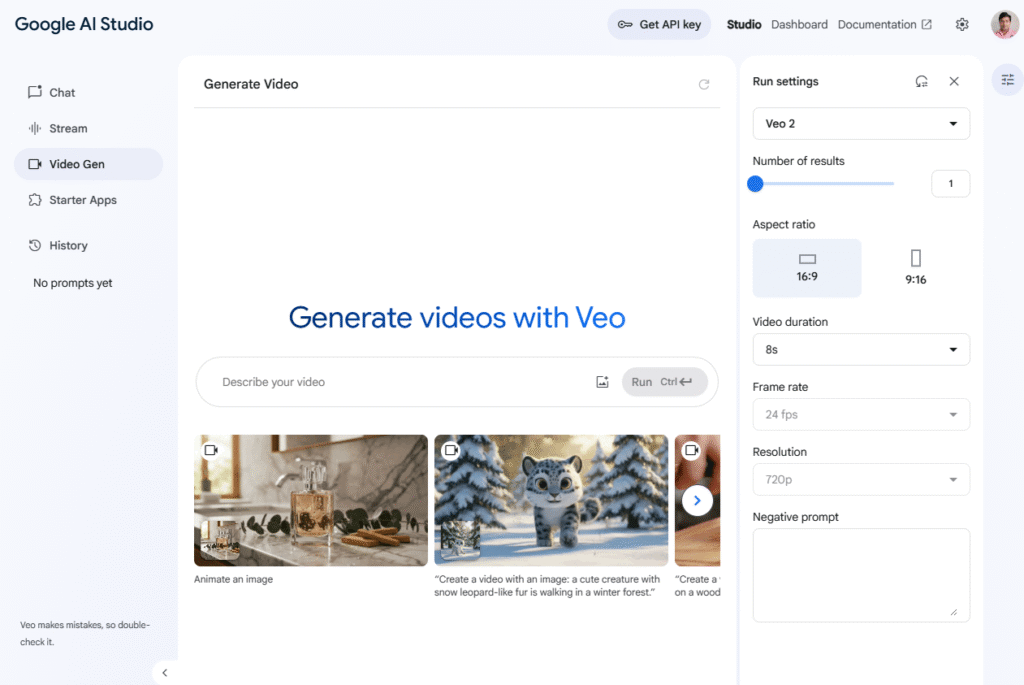Image resolution: width=1024 pixels, height=685 pixels.
Task: Click the No prompts yet text
Action: tap(72, 283)
